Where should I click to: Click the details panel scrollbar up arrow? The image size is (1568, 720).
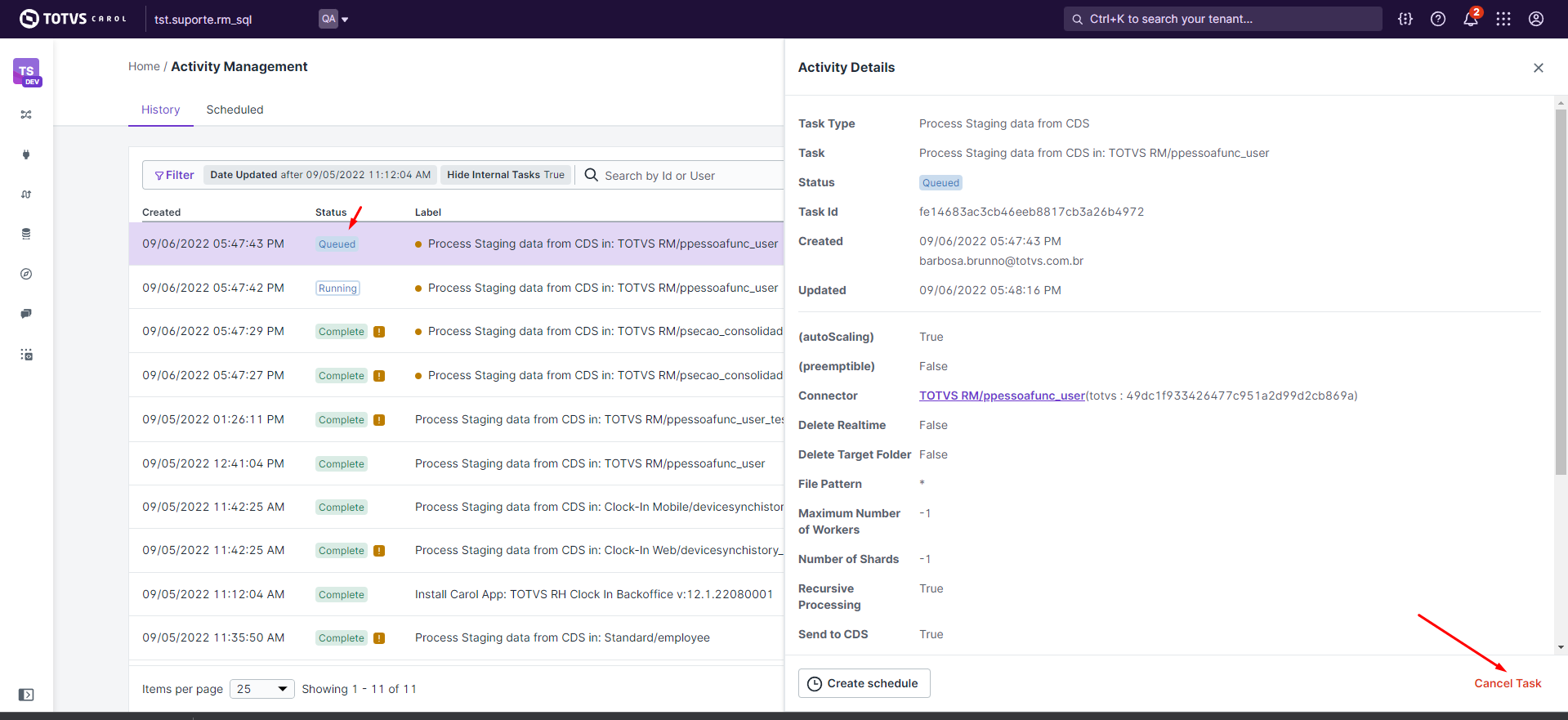(x=1561, y=103)
